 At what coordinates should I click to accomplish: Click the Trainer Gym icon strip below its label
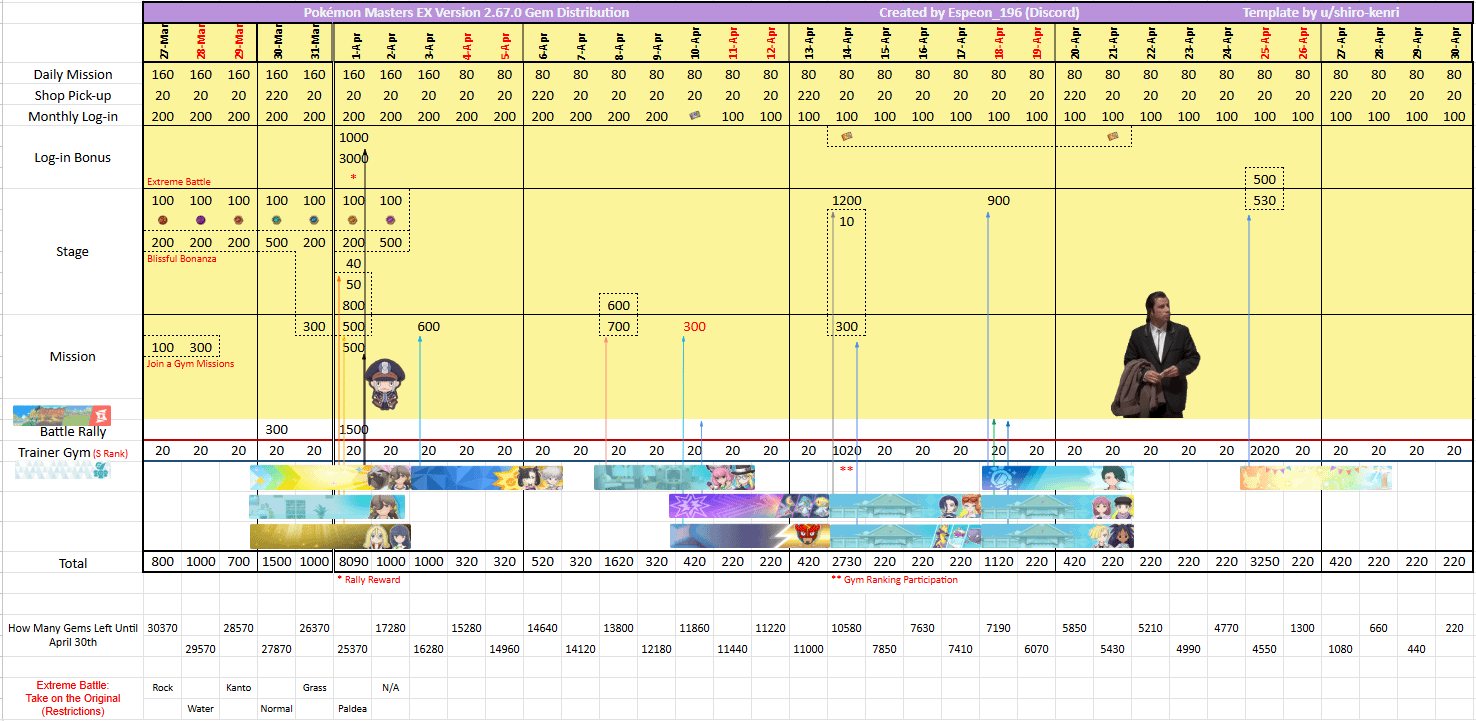pos(62,469)
